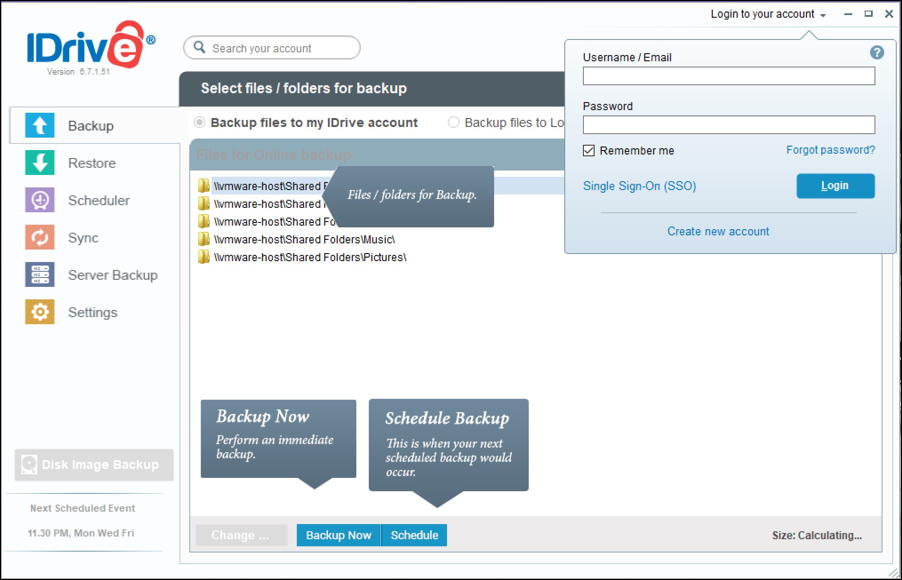Click the Username / Email field
Image resolution: width=902 pixels, height=580 pixels.
point(729,76)
